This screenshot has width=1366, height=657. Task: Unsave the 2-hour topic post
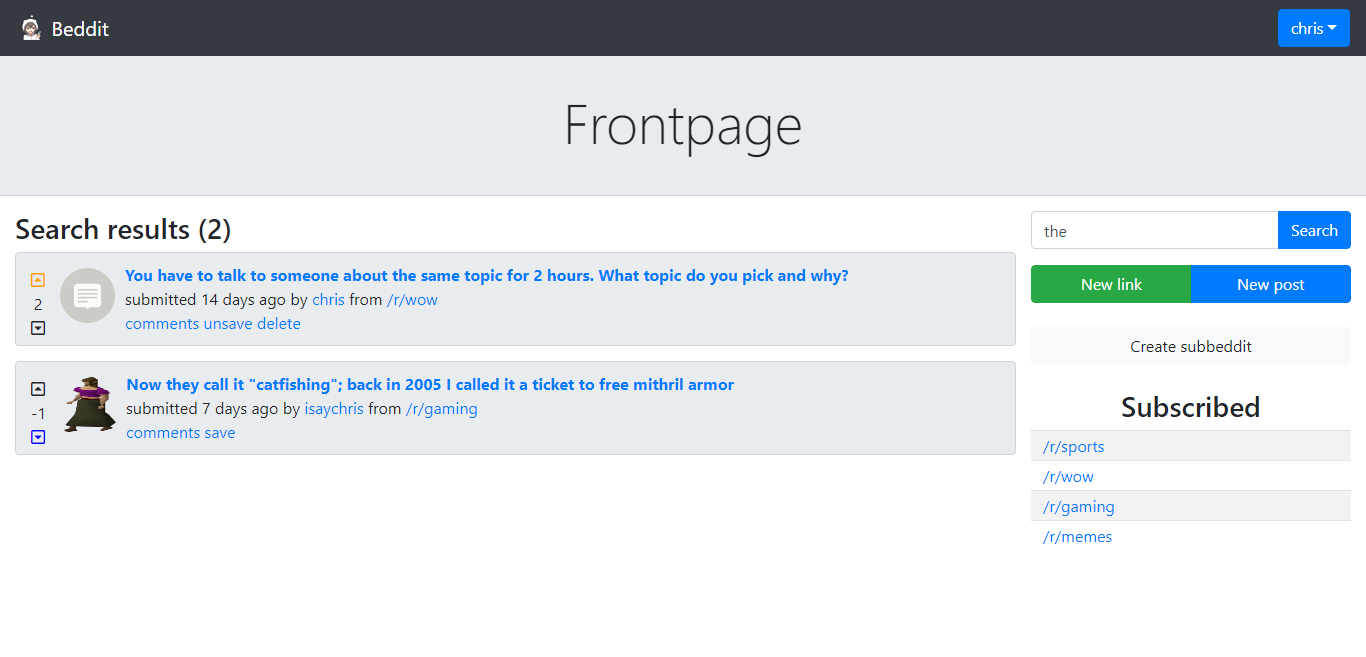point(228,324)
